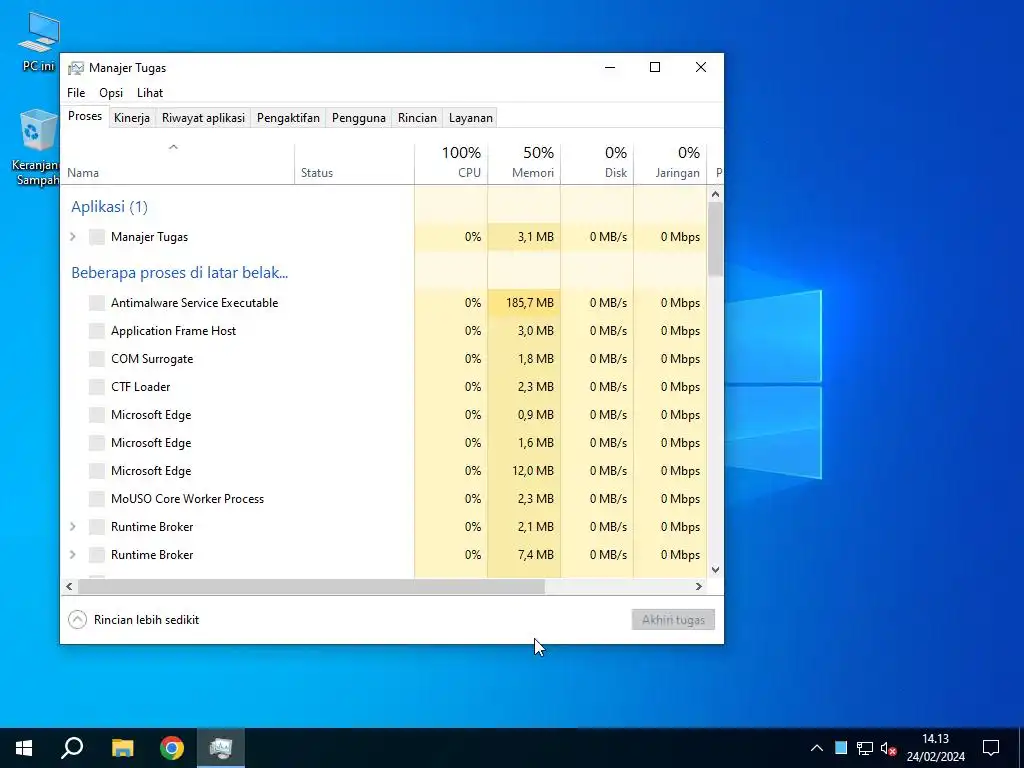Open the PC ini desktop icon

39,41
